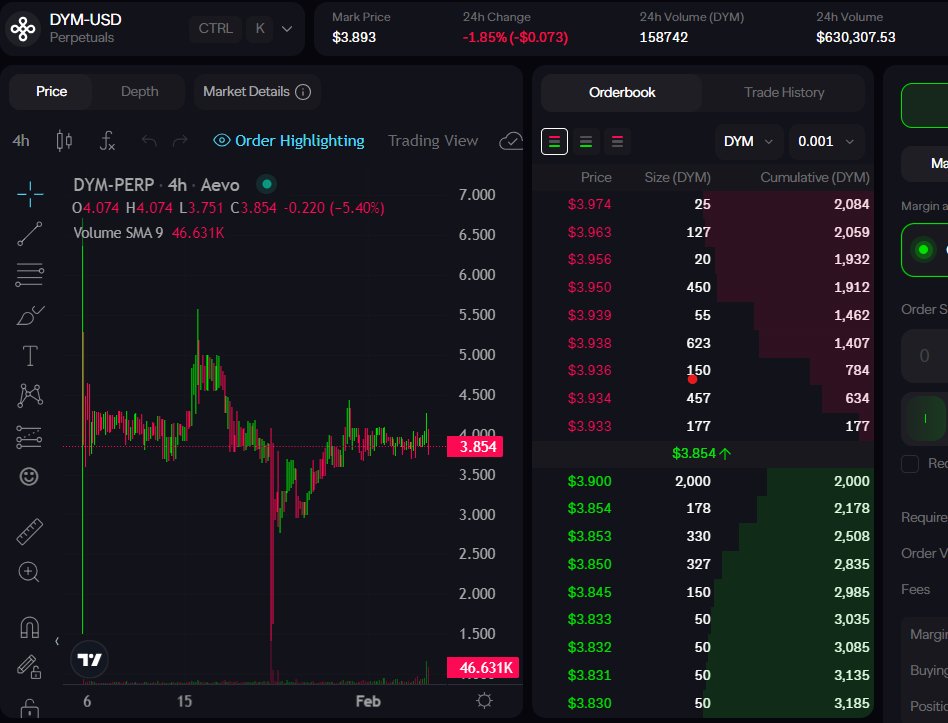Show bids only orderbook view
The width and height of the screenshot is (948, 723).
coord(586,141)
